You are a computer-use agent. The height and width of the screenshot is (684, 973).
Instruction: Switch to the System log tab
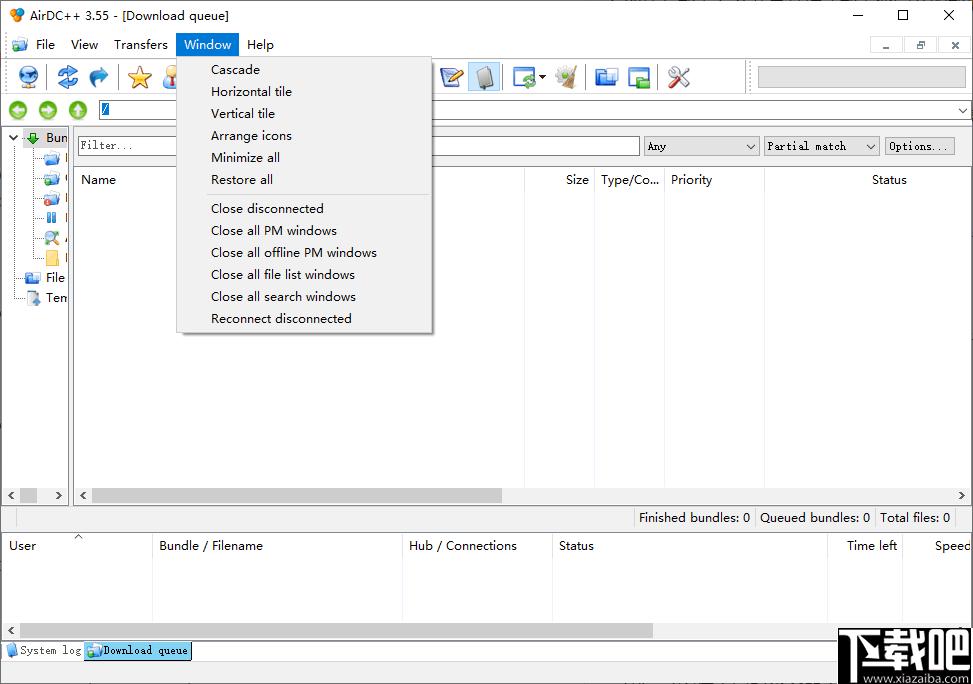(x=44, y=650)
